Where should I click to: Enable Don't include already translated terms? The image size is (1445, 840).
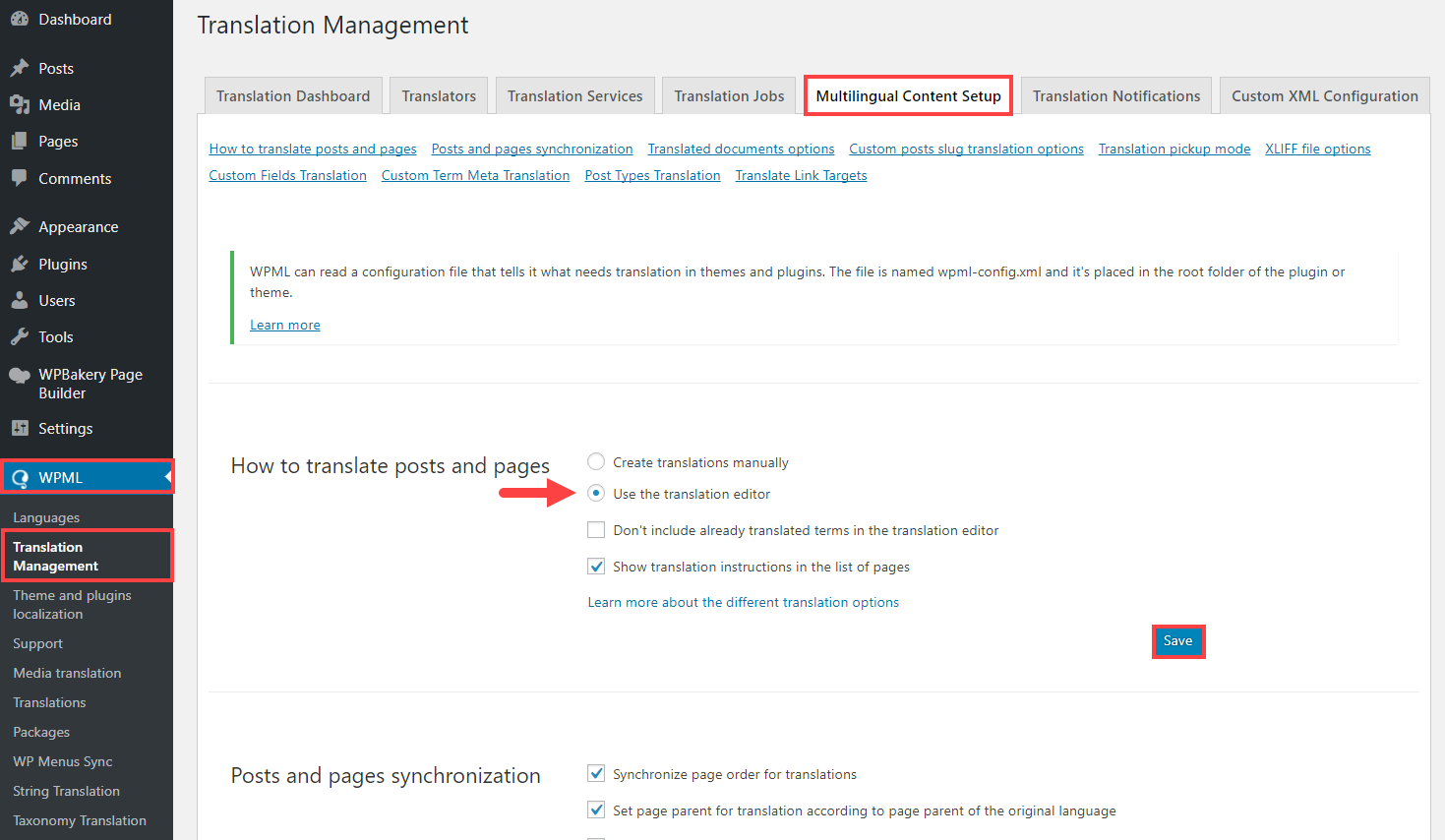pos(596,529)
